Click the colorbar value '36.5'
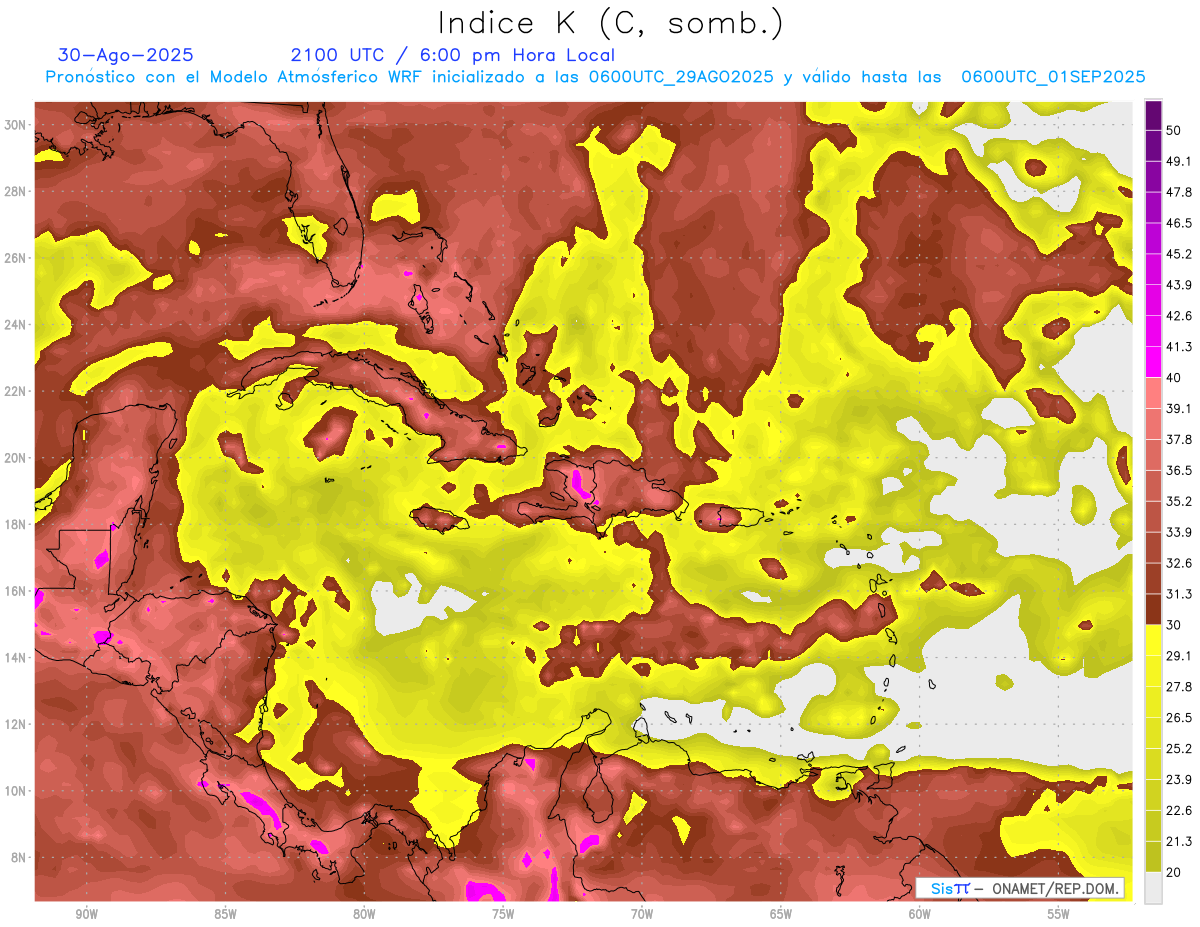 click(1179, 470)
